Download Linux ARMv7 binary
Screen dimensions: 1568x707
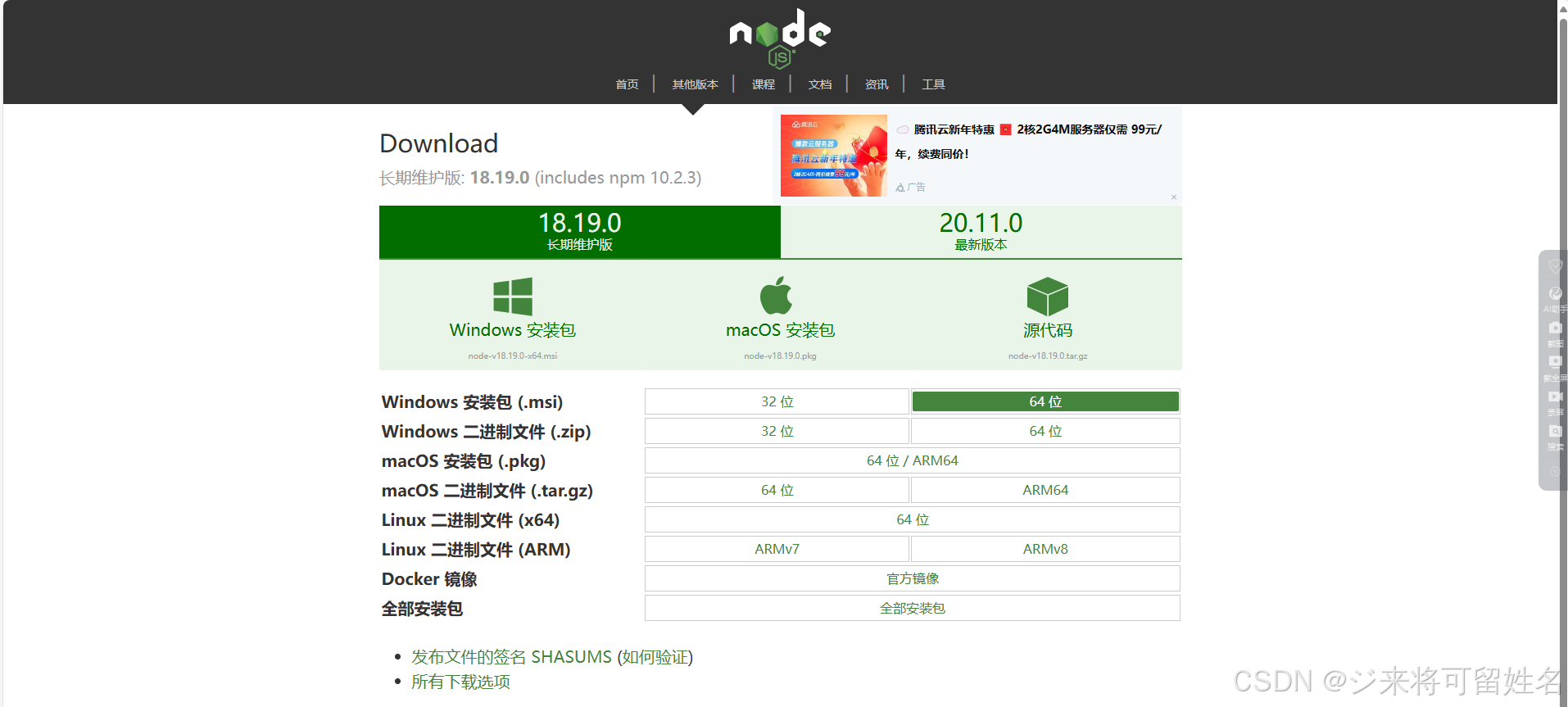pos(777,549)
